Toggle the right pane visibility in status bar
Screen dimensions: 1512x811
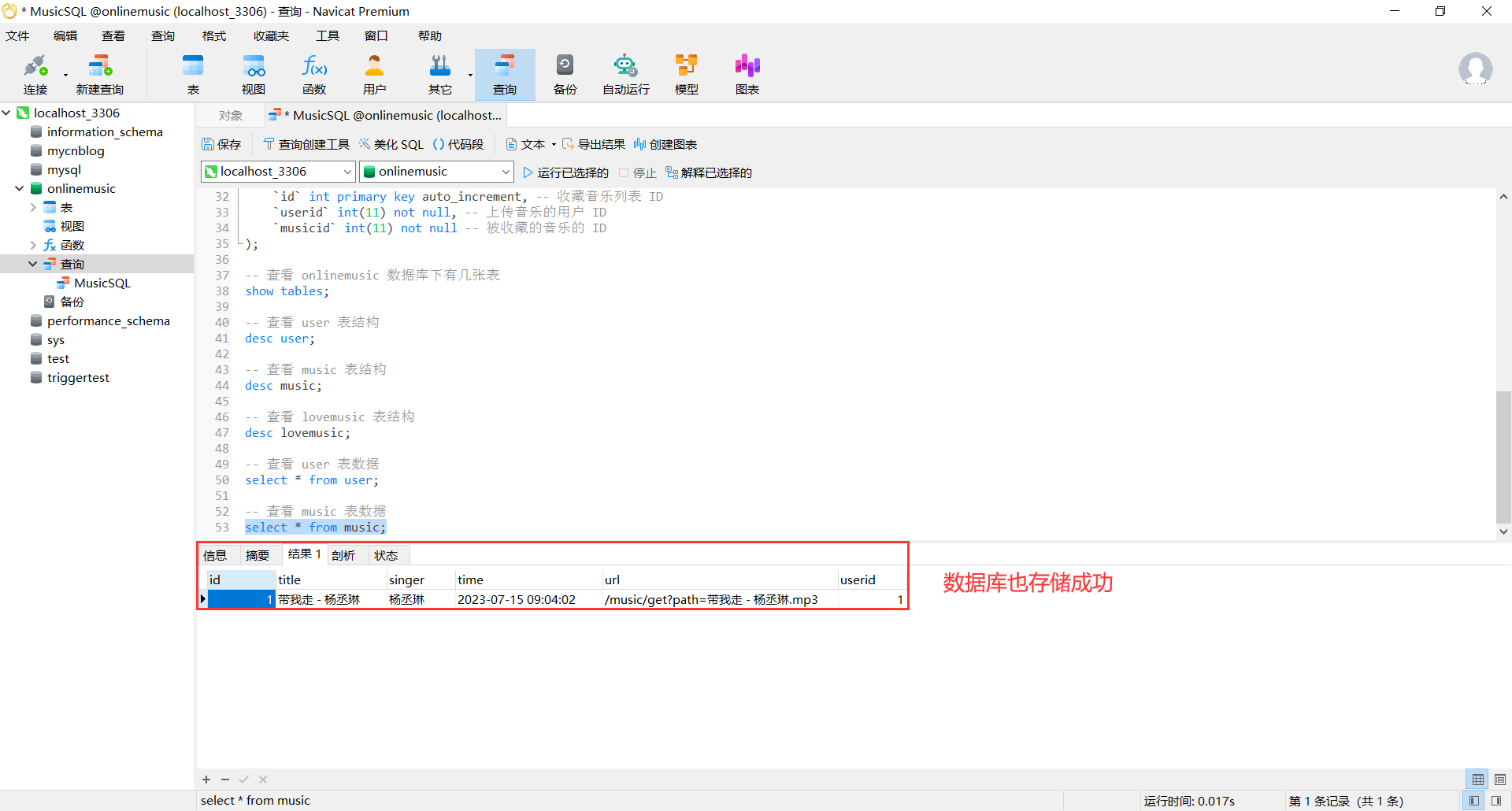click(1496, 801)
